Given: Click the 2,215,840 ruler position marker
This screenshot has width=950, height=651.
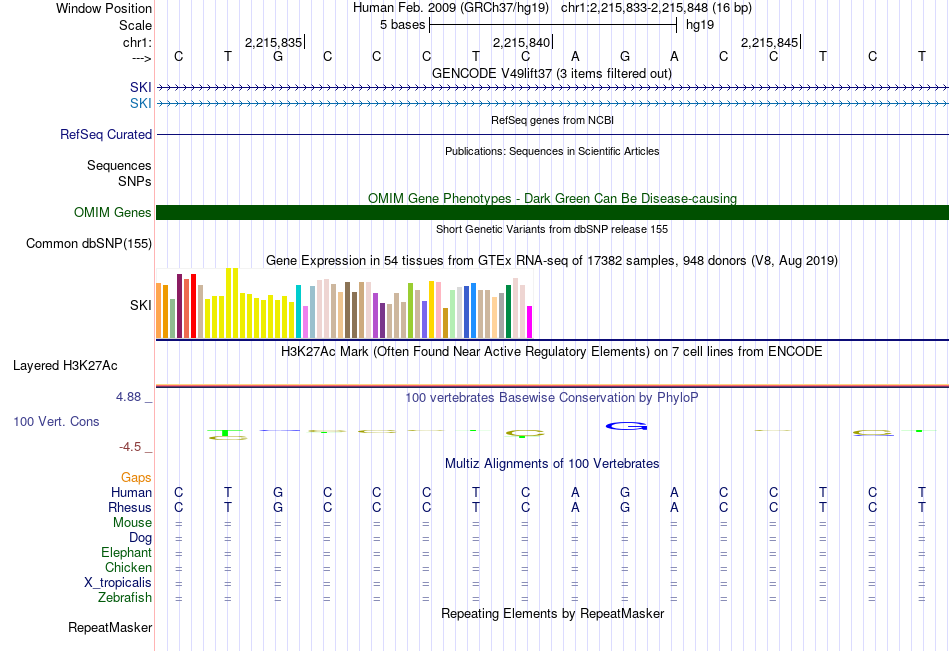Looking at the screenshot, I should [x=522, y=43].
